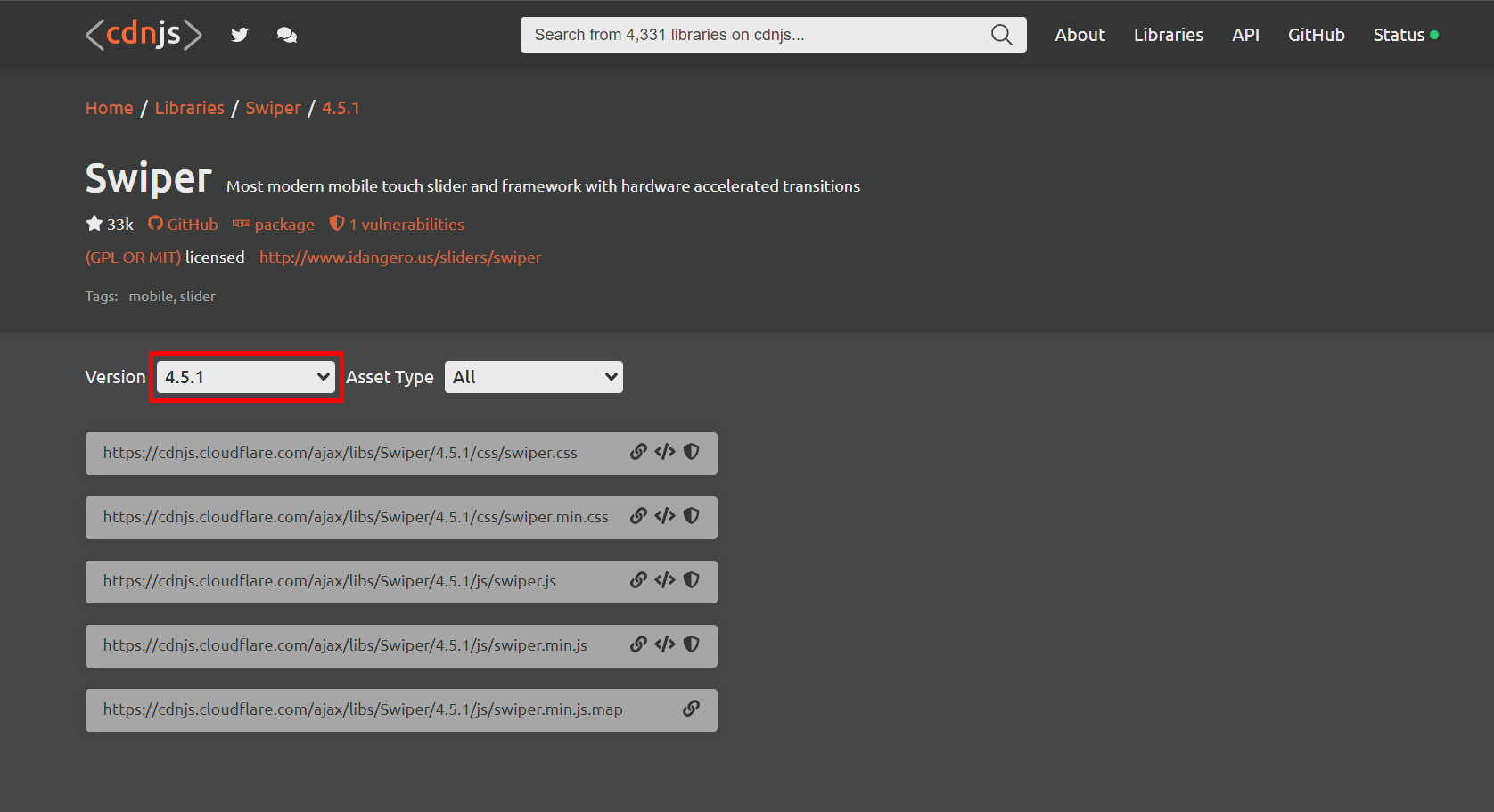Click the search magnifier icon
This screenshot has width=1494, height=812.
tap(1002, 35)
